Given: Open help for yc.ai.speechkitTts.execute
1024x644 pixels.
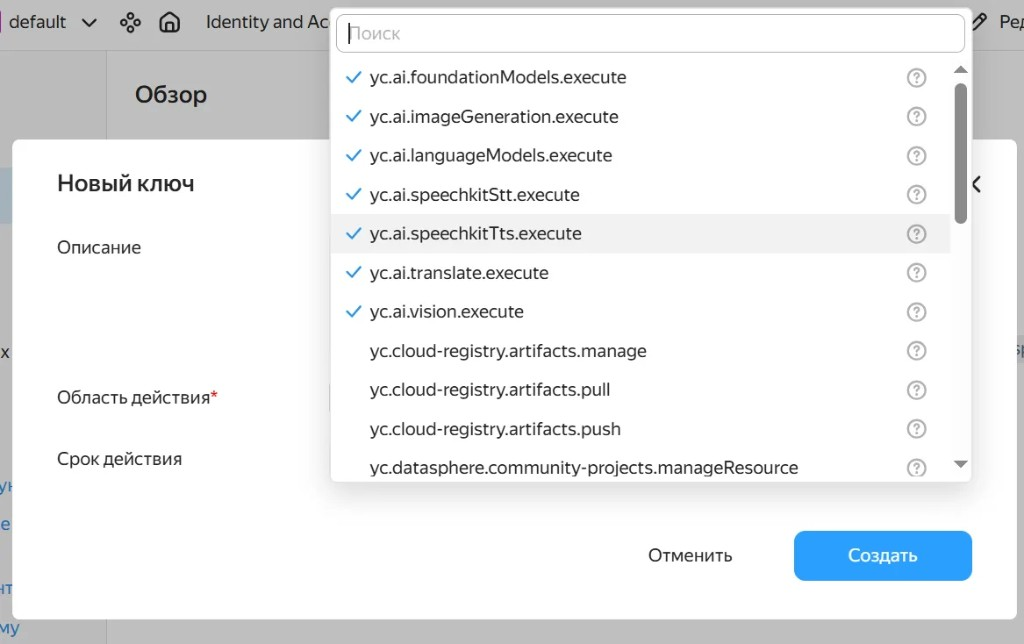Looking at the screenshot, I should click(916, 234).
